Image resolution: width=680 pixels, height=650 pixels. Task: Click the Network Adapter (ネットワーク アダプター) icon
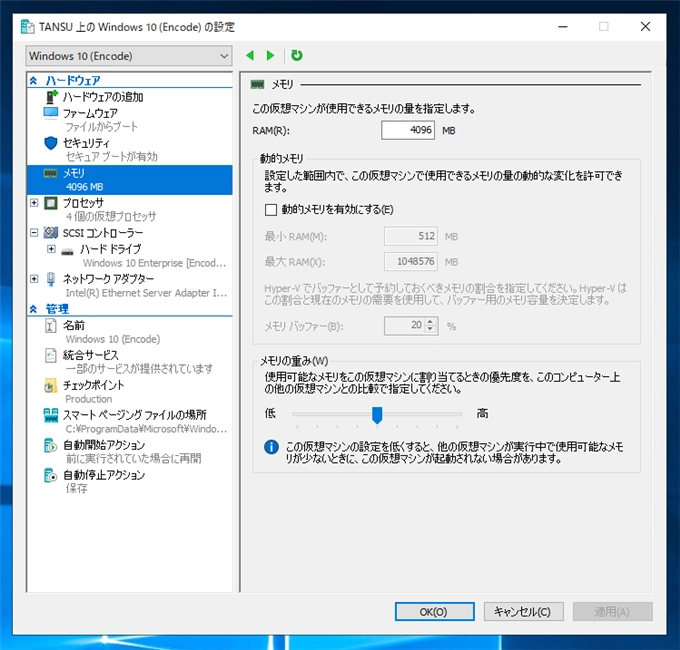(51, 279)
